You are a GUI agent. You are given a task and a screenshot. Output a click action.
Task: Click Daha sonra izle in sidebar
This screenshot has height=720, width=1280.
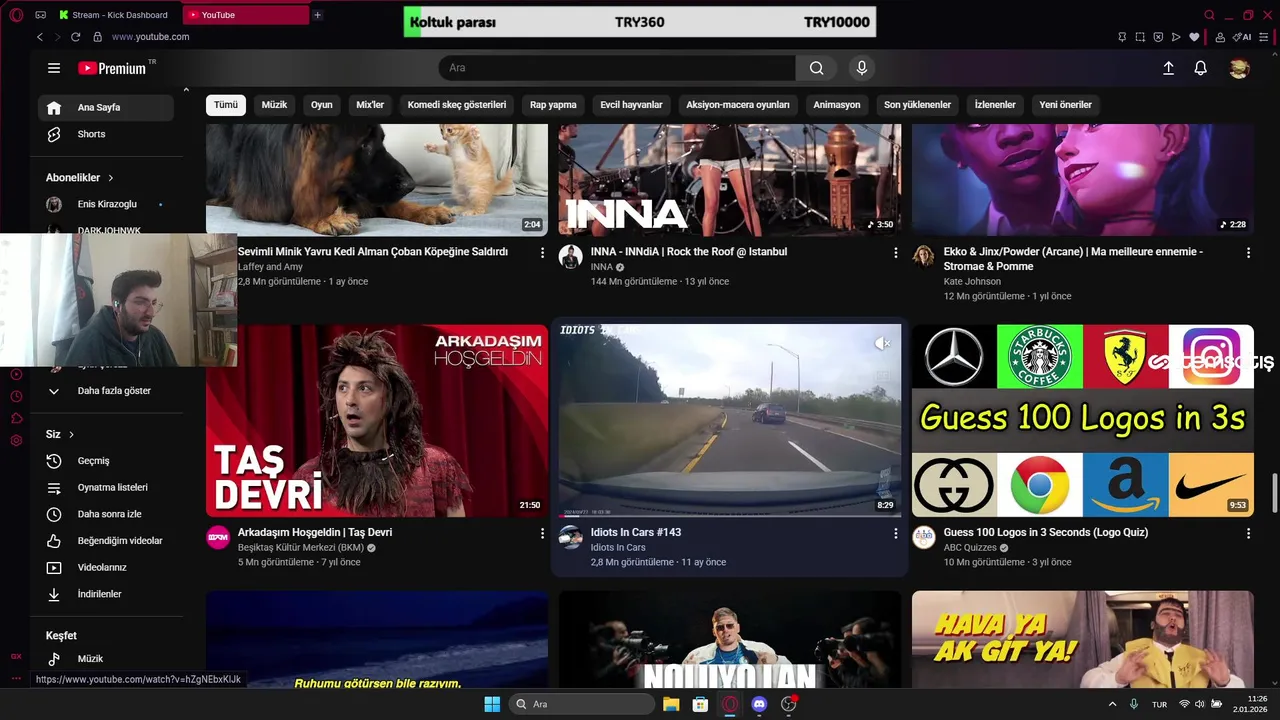pyautogui.click(x=106, y=514)
